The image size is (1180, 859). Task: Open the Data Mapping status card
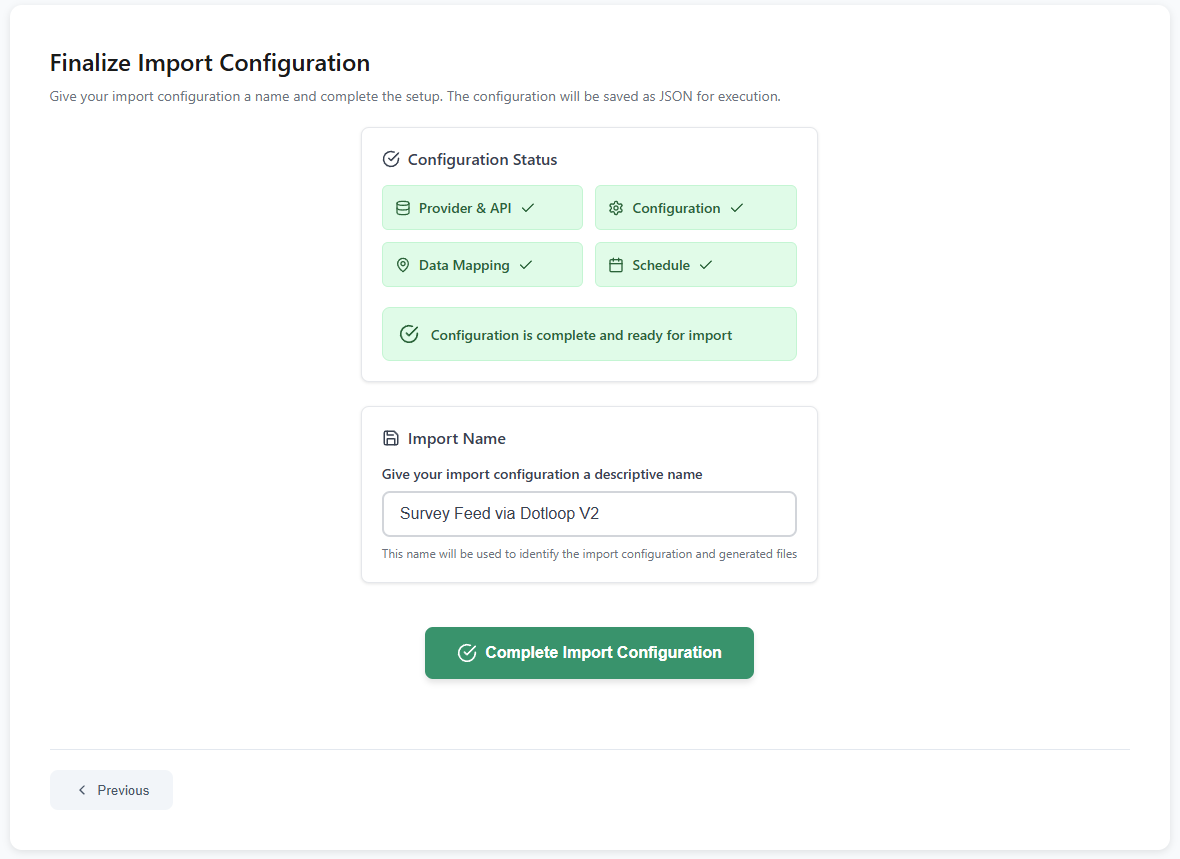pos(482,265)
